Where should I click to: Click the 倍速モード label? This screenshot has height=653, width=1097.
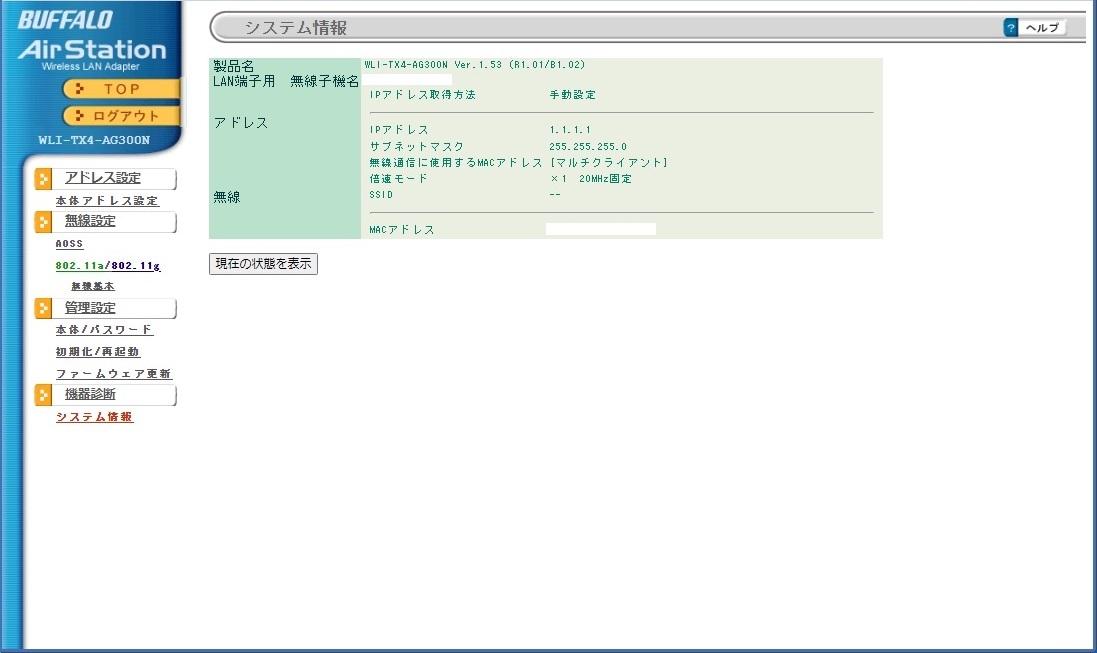tap(398, 178)
